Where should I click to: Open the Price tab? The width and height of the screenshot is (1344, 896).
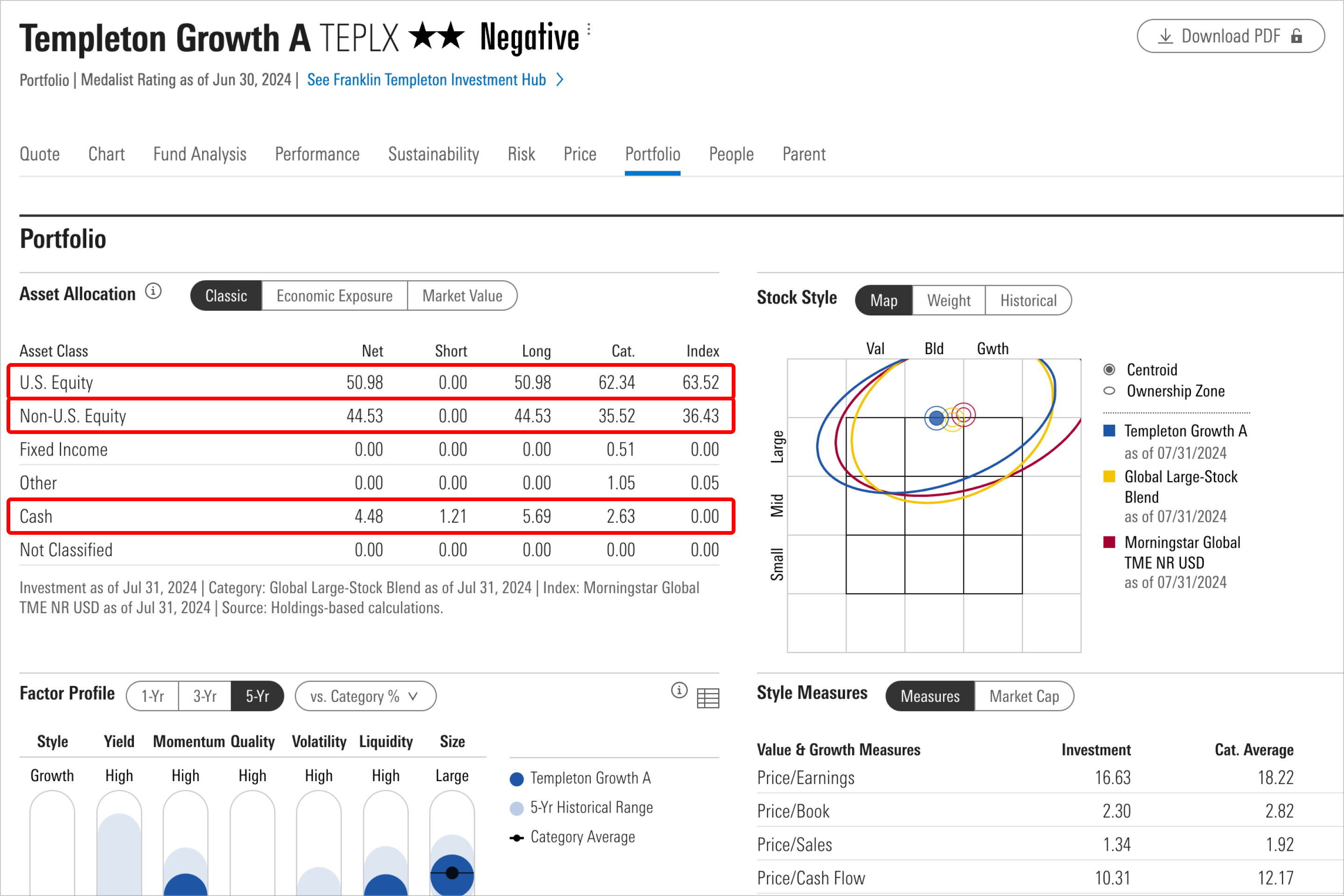click(x=580, y=154)
